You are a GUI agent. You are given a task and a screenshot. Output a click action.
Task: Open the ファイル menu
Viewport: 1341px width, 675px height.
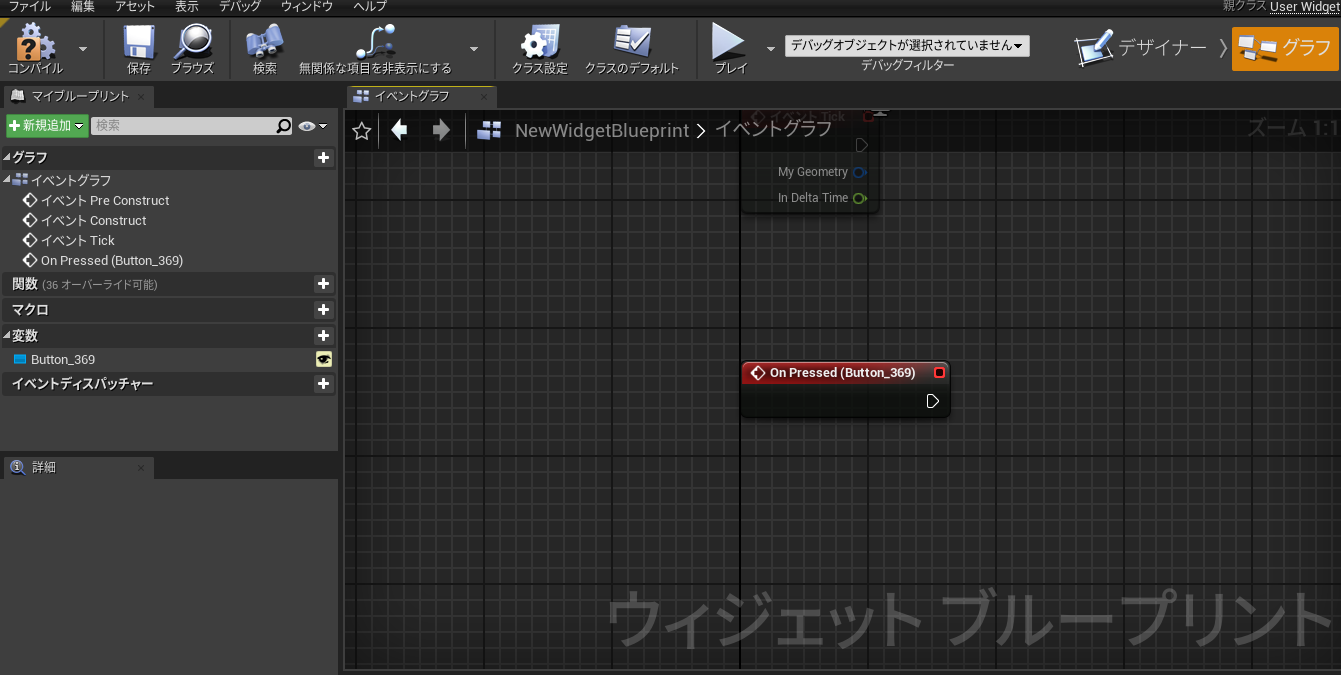(x=30, y=6)
